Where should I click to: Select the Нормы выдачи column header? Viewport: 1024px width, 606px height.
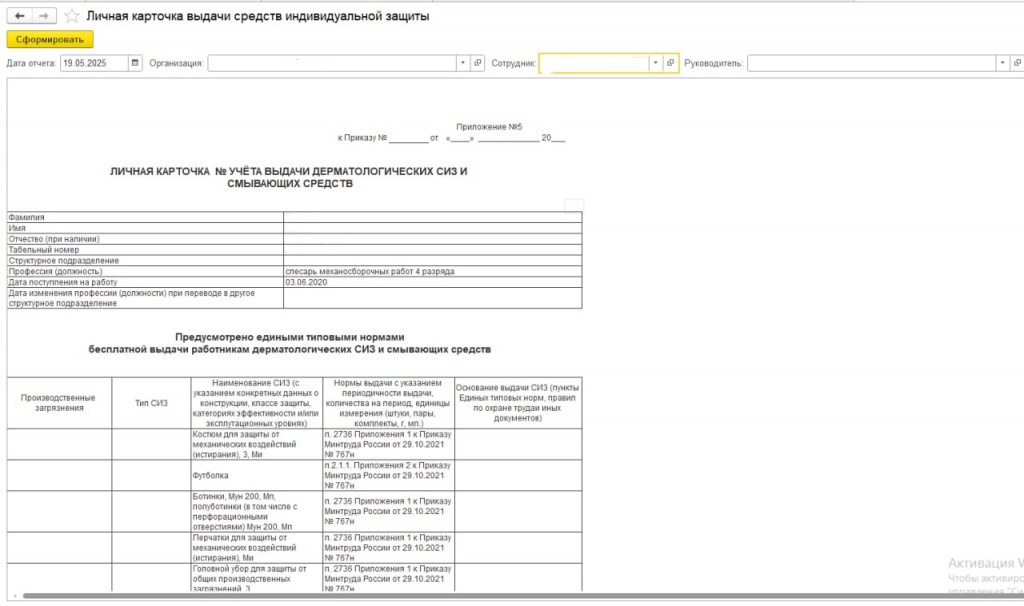pyautogui.click(x=389, y=403)
